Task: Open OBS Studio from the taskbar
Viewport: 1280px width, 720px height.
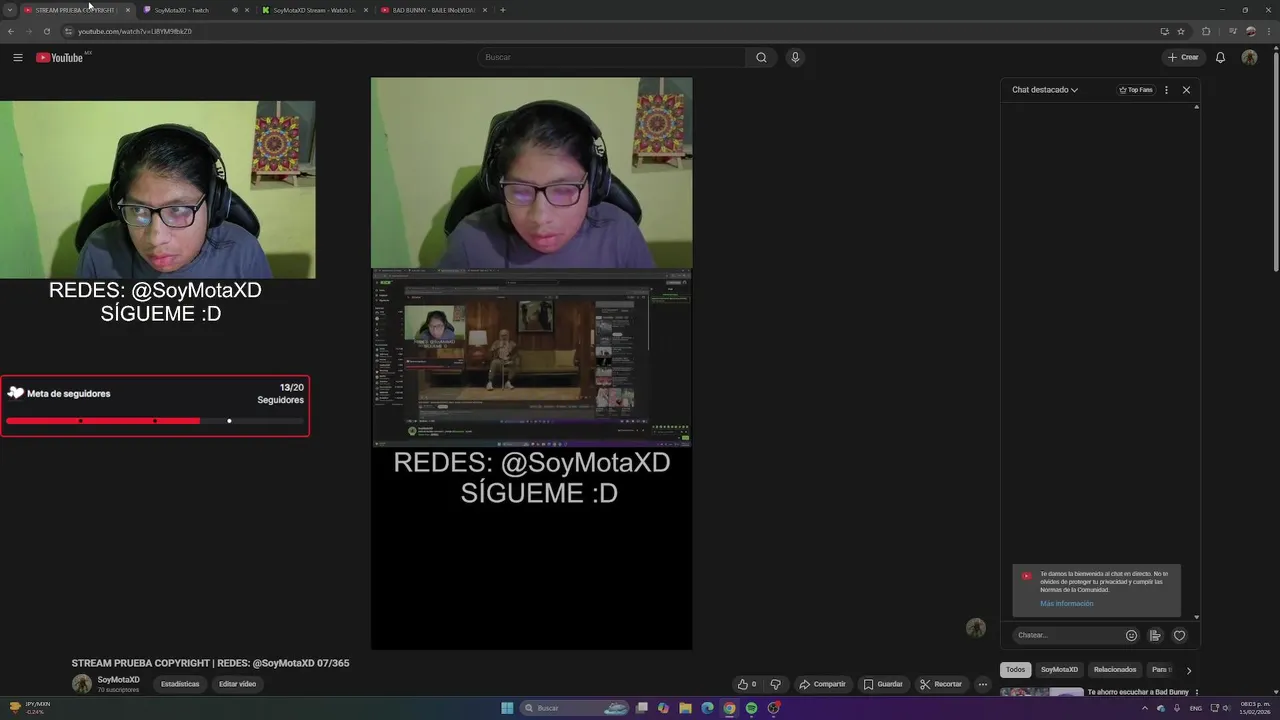Action: [x=773, y=708]
